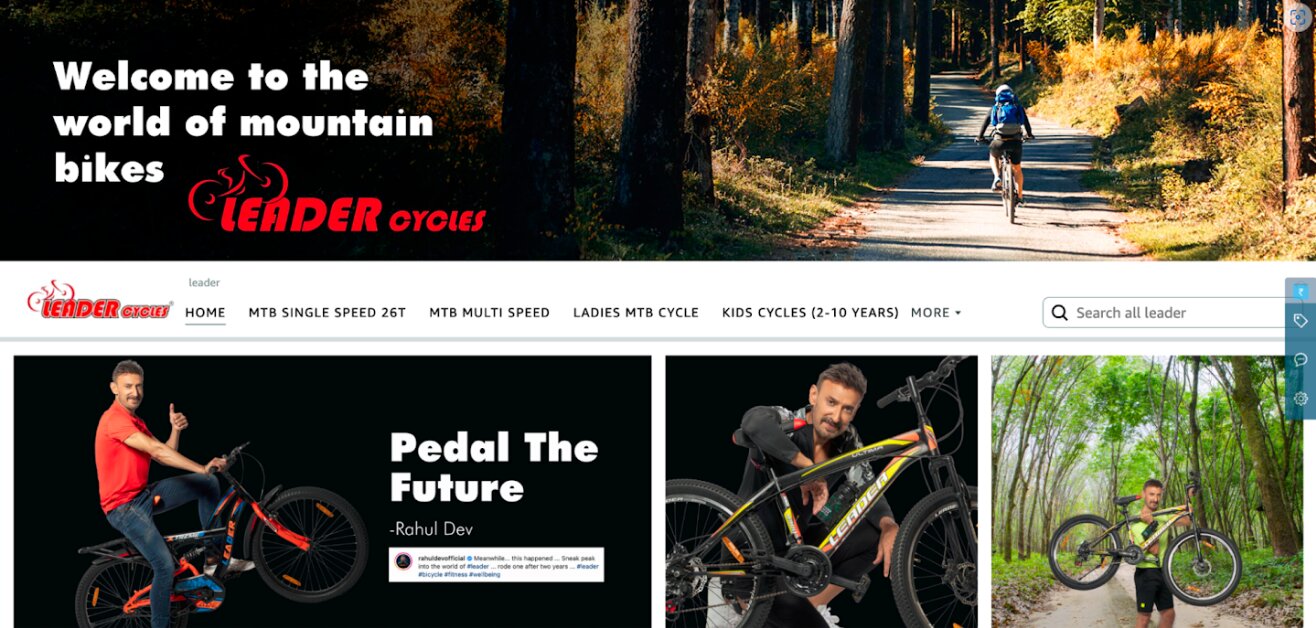Image resolution: width=1316 pixels, height=628 pixels.
Task: Click the rupee icon in side panel
Action: [1301, 291]
